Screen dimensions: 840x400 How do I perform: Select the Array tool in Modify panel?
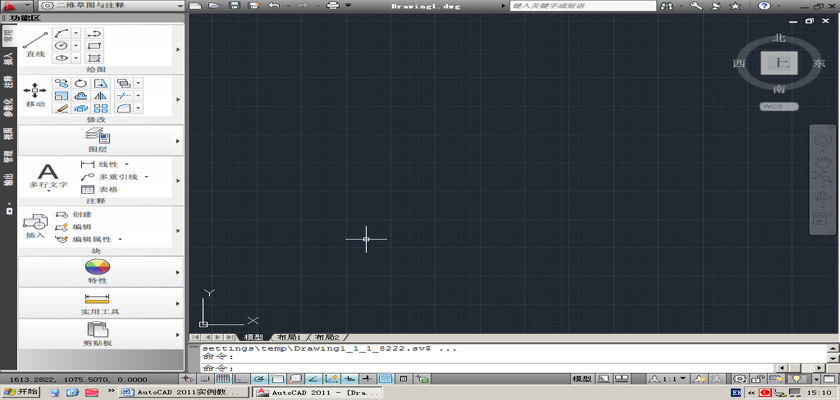coord(101,108)
